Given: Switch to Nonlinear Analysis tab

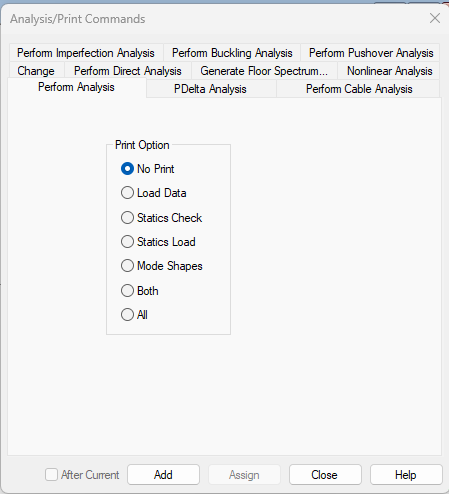Looking at the screenshot, I should (389, 71).
